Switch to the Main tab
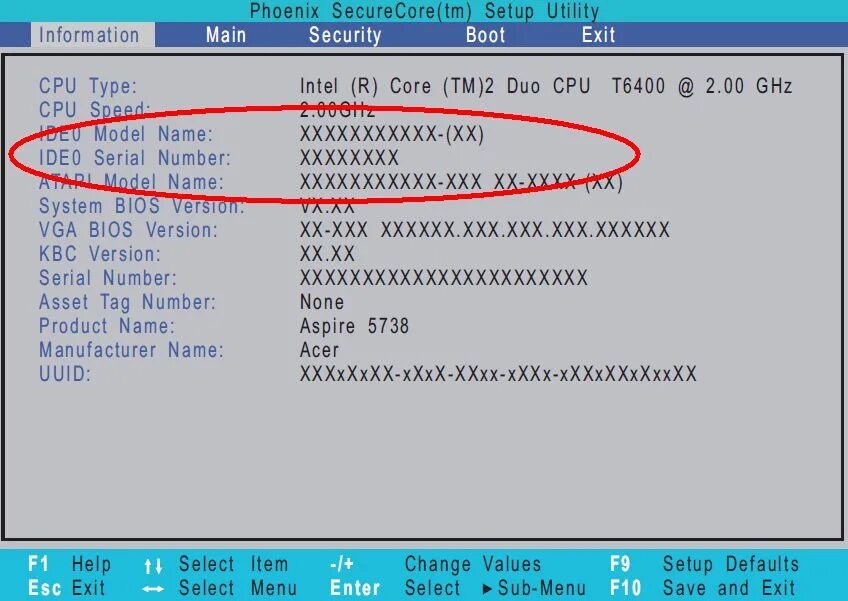 point(226,35)
